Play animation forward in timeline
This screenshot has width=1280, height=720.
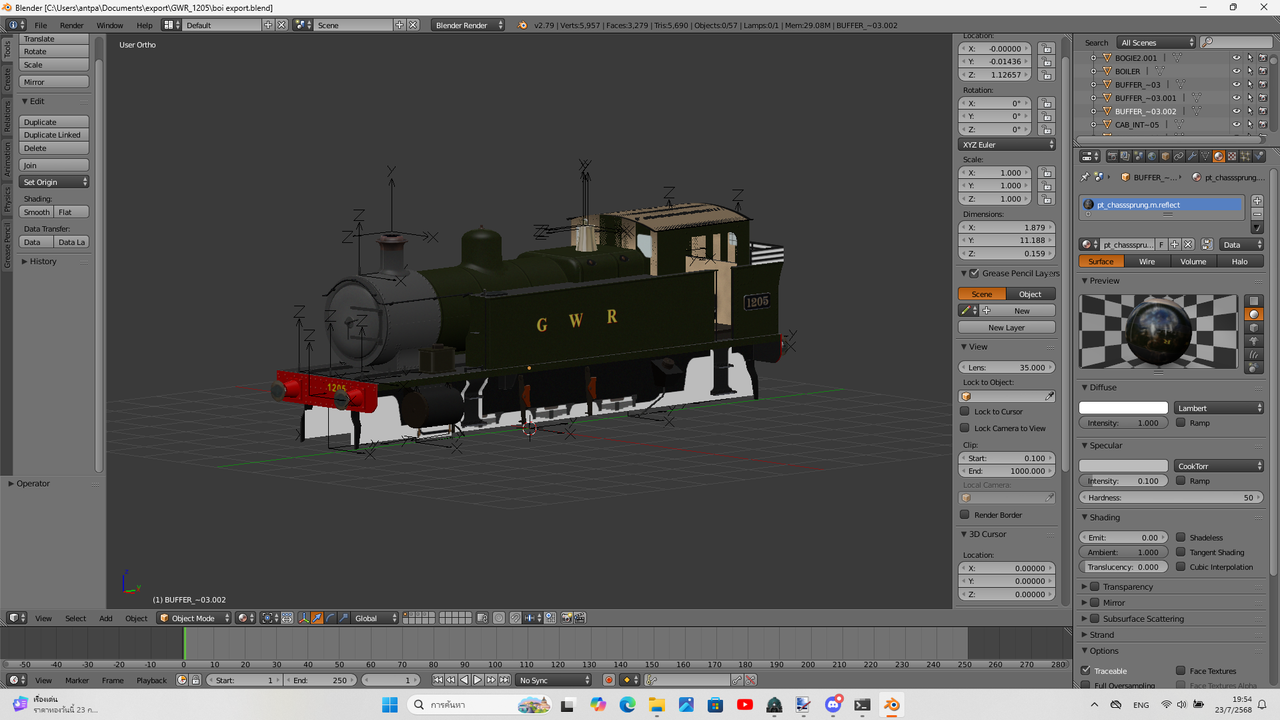pos(477,680)
